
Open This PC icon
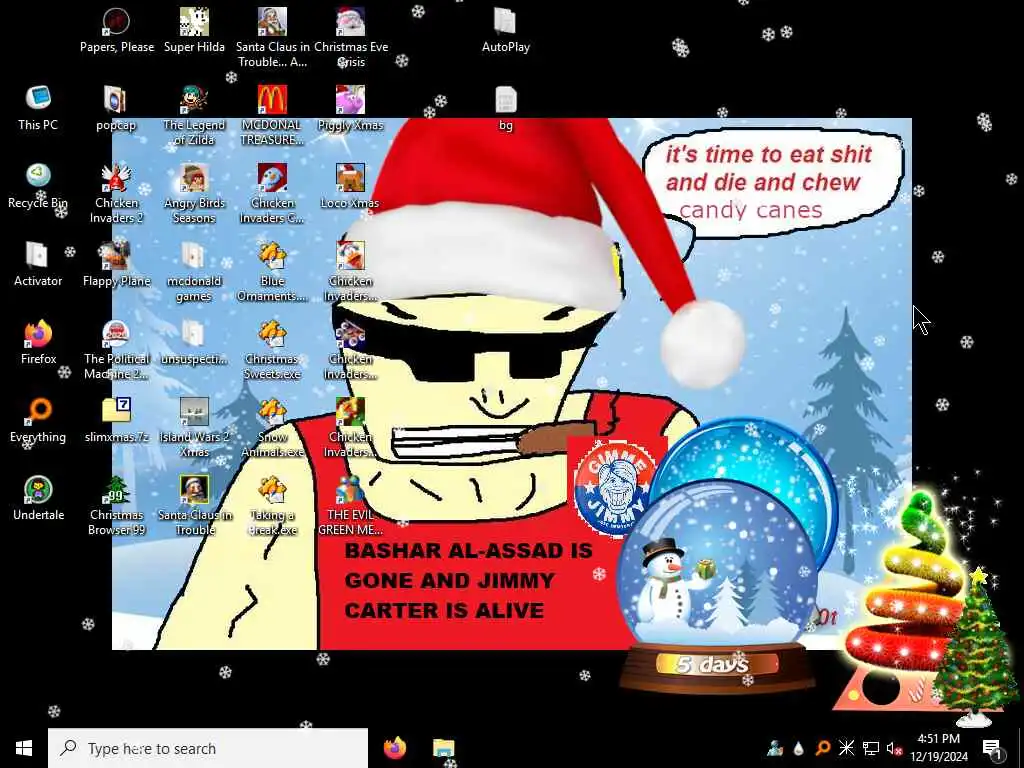pos(38,108)
